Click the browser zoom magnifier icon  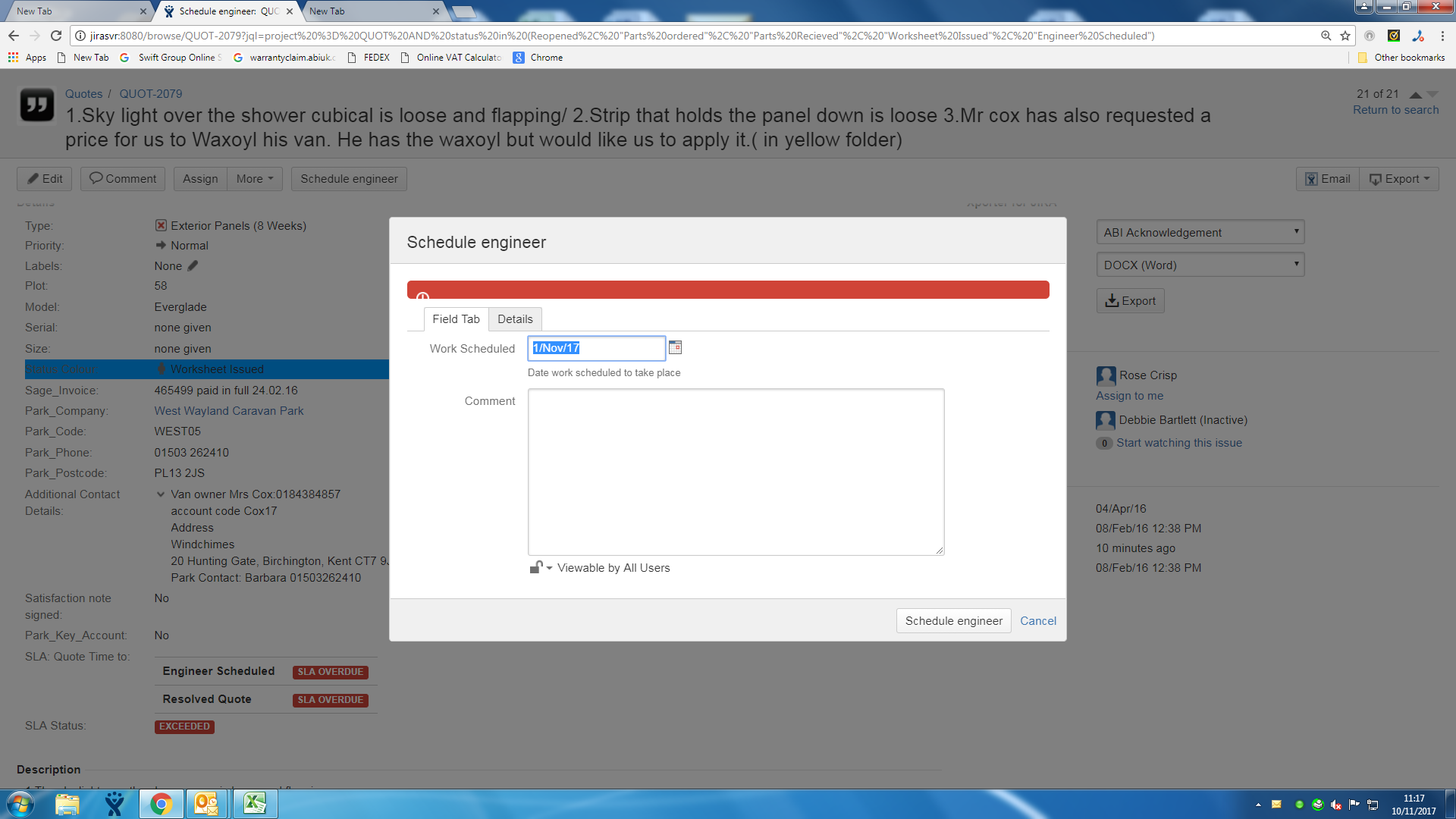1326,36
